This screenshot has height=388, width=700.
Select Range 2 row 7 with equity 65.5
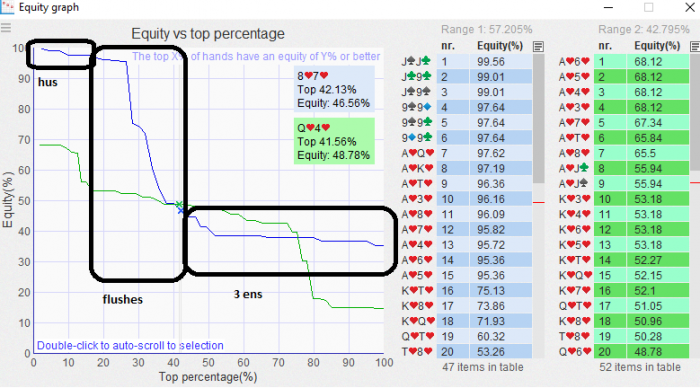[623, 153]
